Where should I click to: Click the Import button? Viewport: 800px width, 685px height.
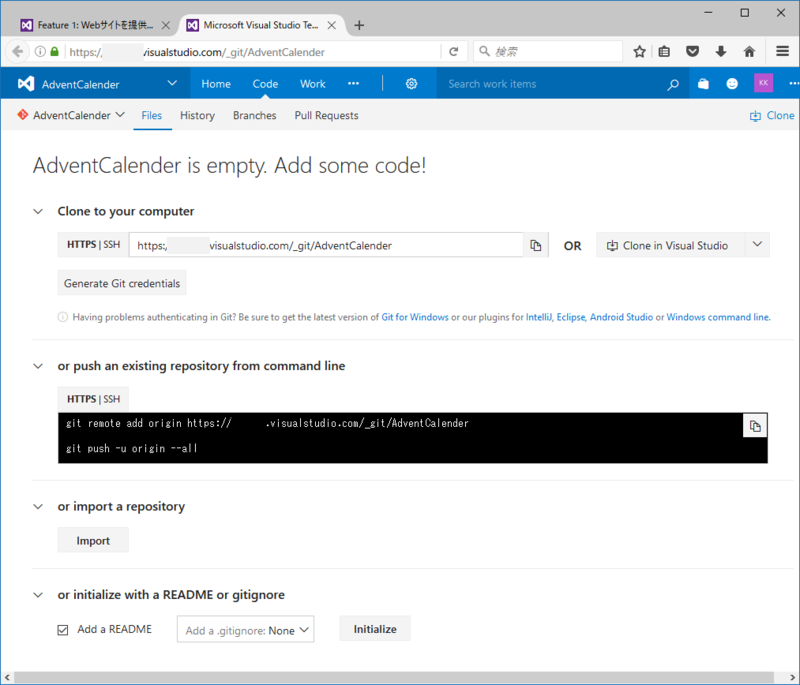93,541
